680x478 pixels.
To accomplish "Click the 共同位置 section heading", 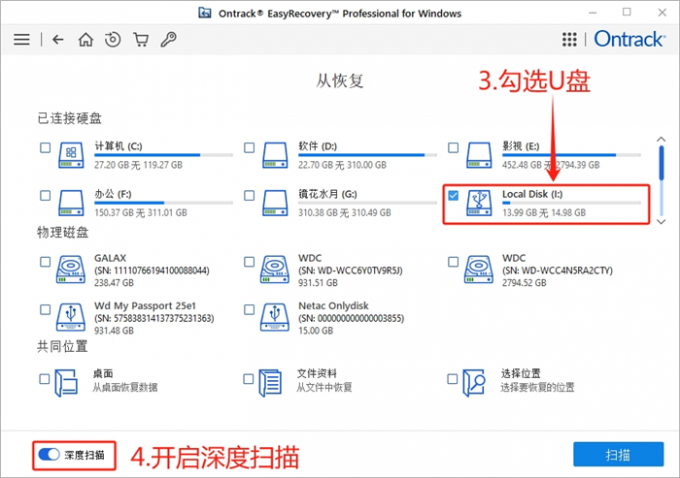I will pos(62,347).
